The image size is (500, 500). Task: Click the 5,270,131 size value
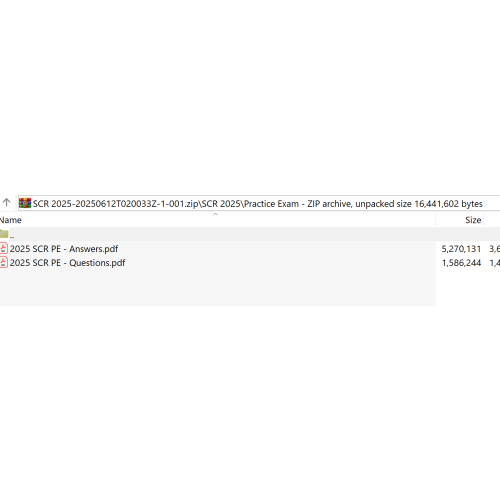pyautogui.click(x=461, y=249)
